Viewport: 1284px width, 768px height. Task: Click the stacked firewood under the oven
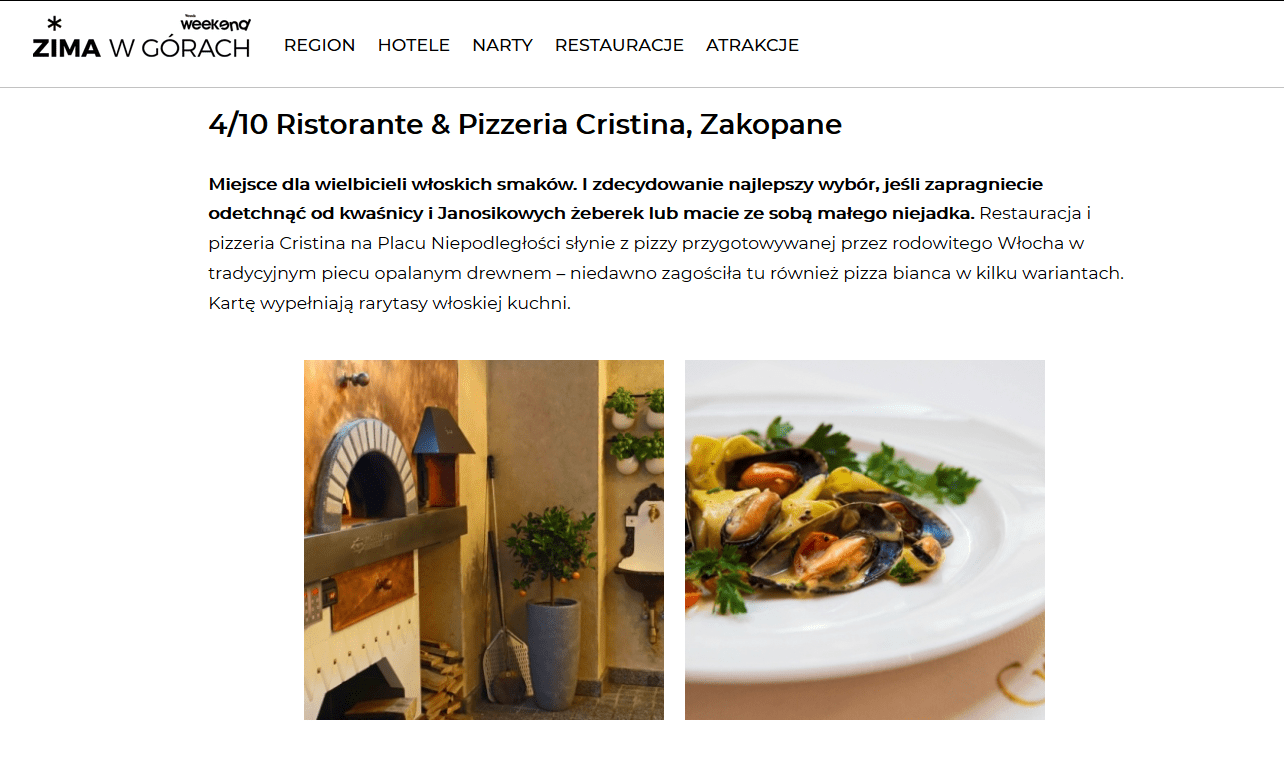442,668
